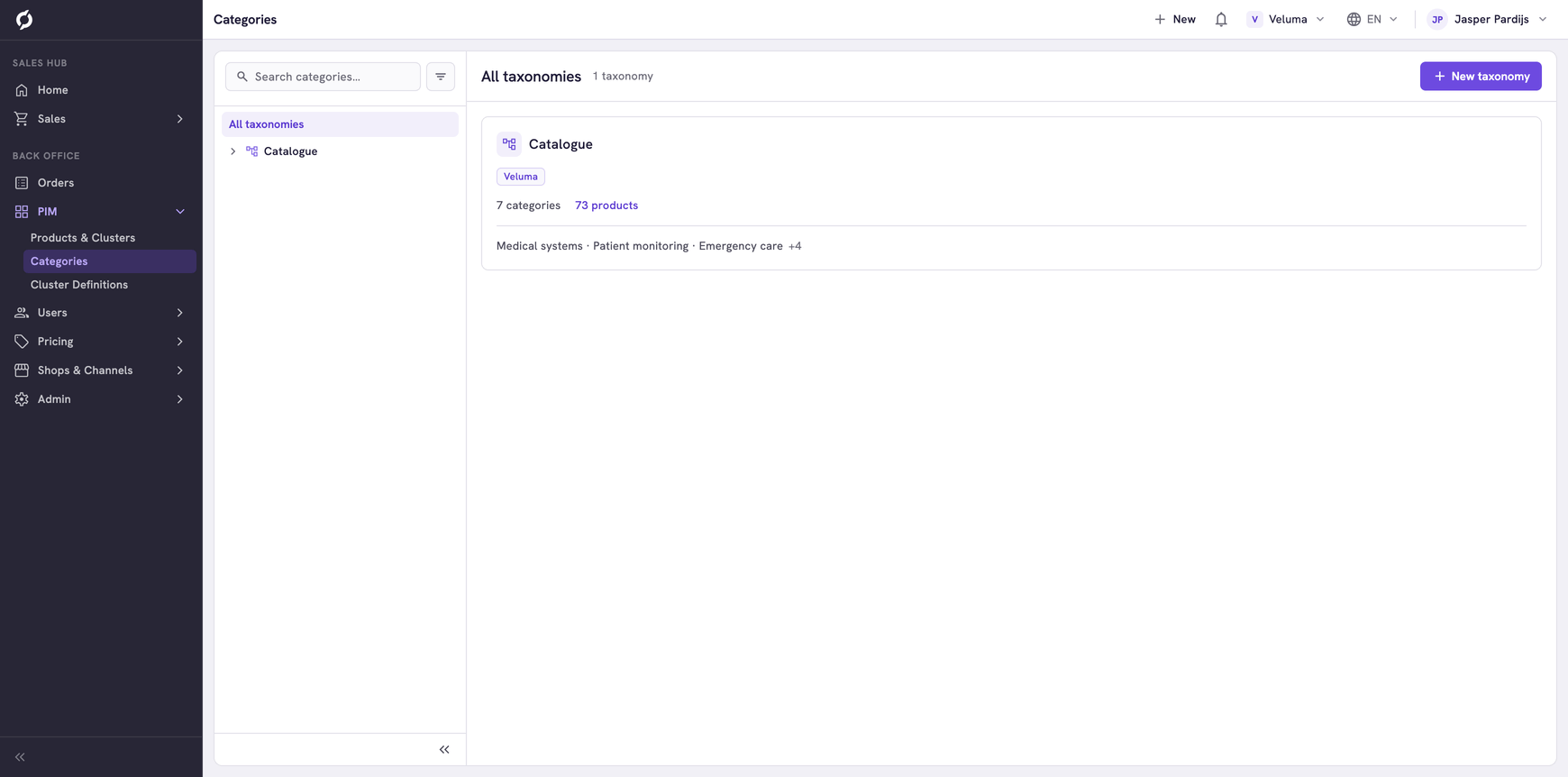
Task: Click the filter icon beside category search
Action: click(441, 77)
